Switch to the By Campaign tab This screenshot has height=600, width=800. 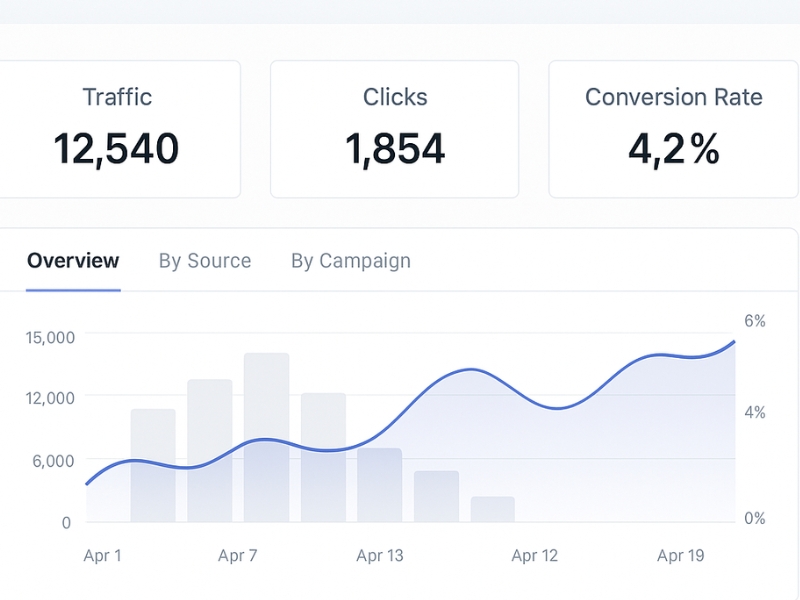click(350, 260)
